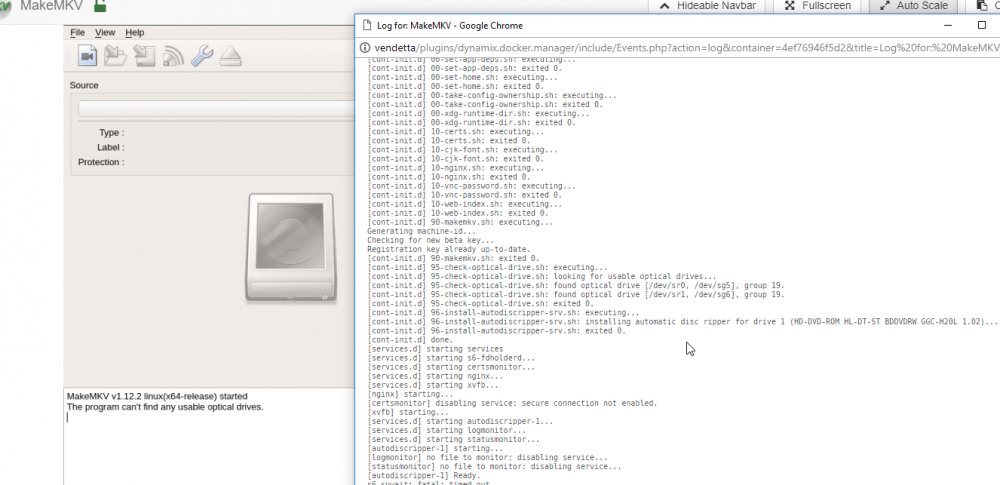Click '[logmonitor] no file to monitor' line
The image size is (1000, 485).
(487, 458)
